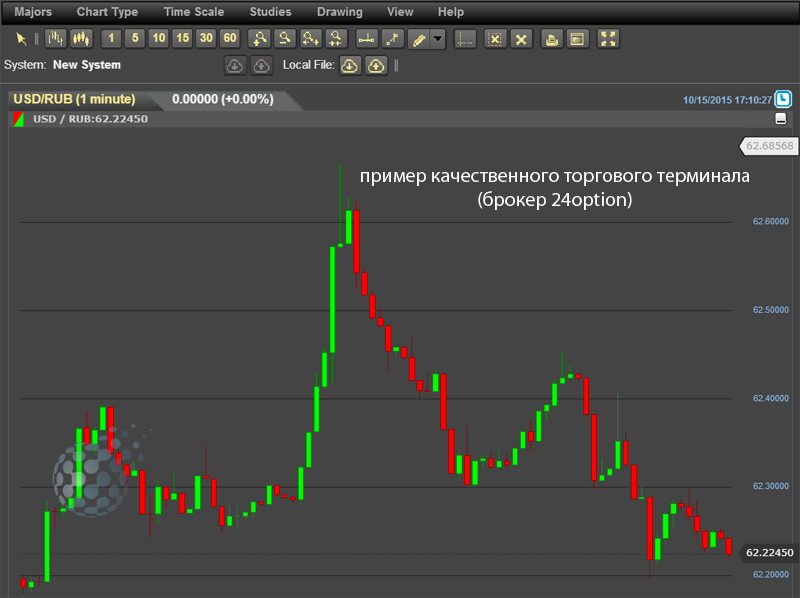
Task: Toggle the crosshair cursor tool
Action: tap(465, 39)
